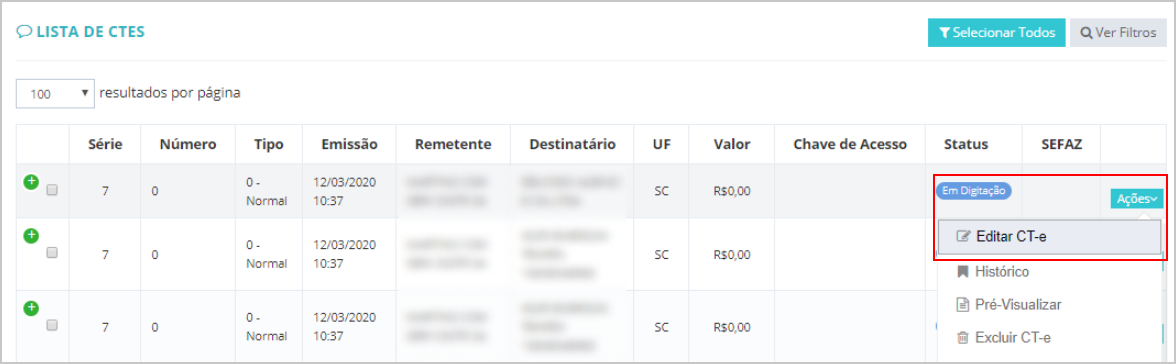Click the Em Digitação status badge
The image size is (1176, 364).
click(x=974, y=191)
